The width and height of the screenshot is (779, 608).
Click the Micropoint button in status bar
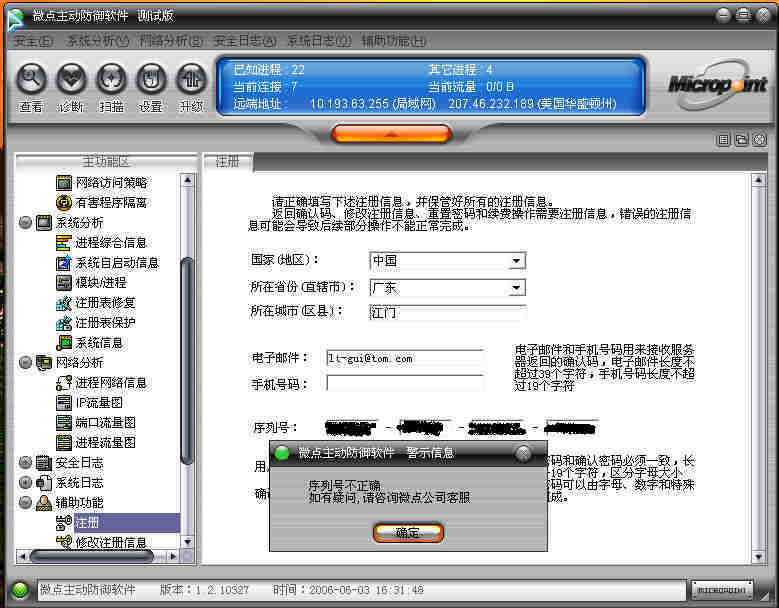click(722, 590)
